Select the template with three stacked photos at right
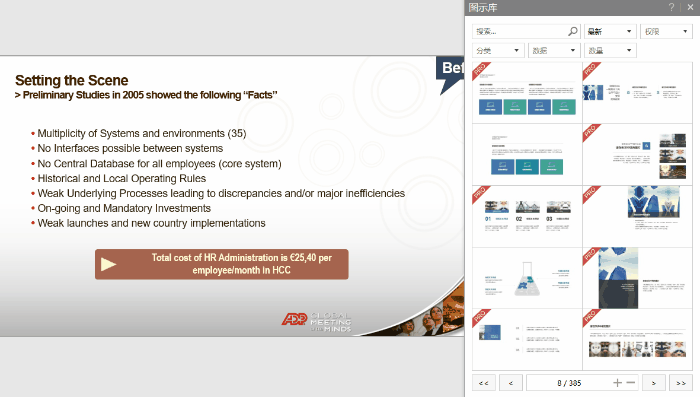700x397 pixels. click(638, 155)
